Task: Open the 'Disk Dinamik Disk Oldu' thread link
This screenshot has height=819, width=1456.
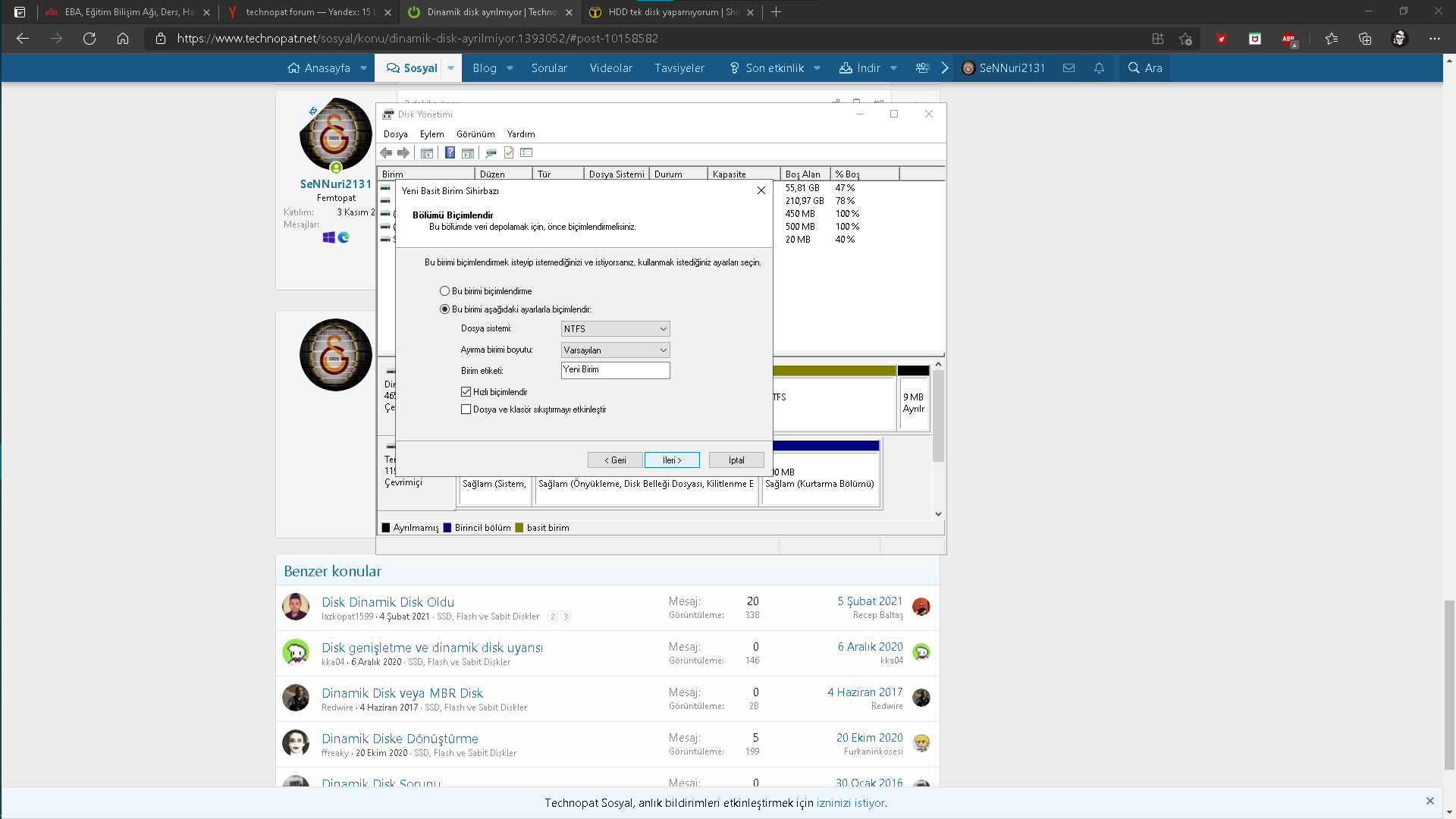Action: click(x=388, y=602)
